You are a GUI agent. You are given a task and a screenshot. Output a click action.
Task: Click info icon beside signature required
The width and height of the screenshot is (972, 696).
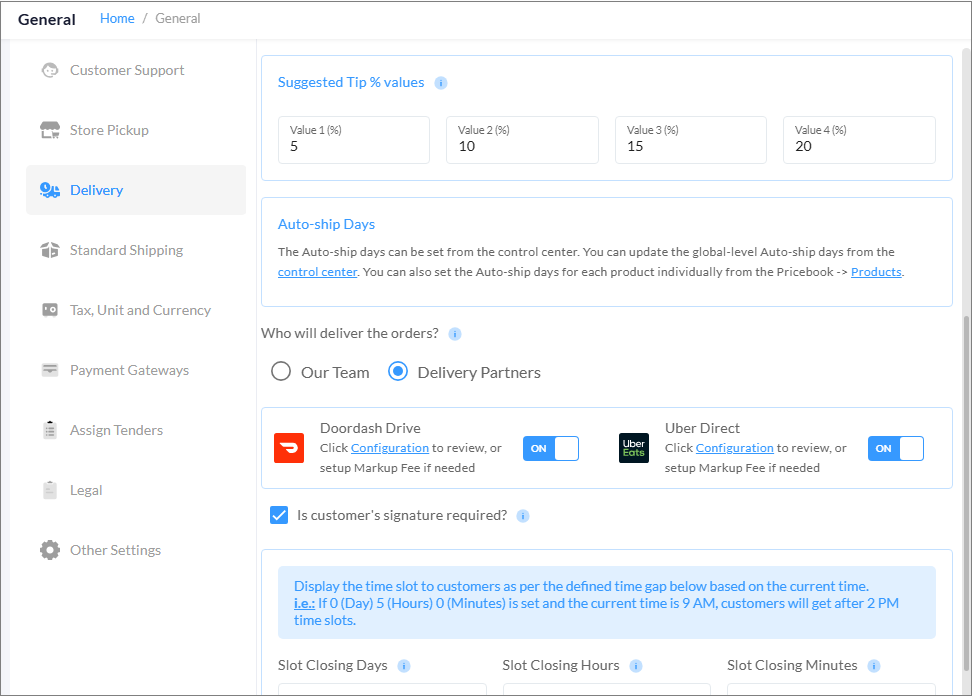pyautogui.click(x=523, y=516)
